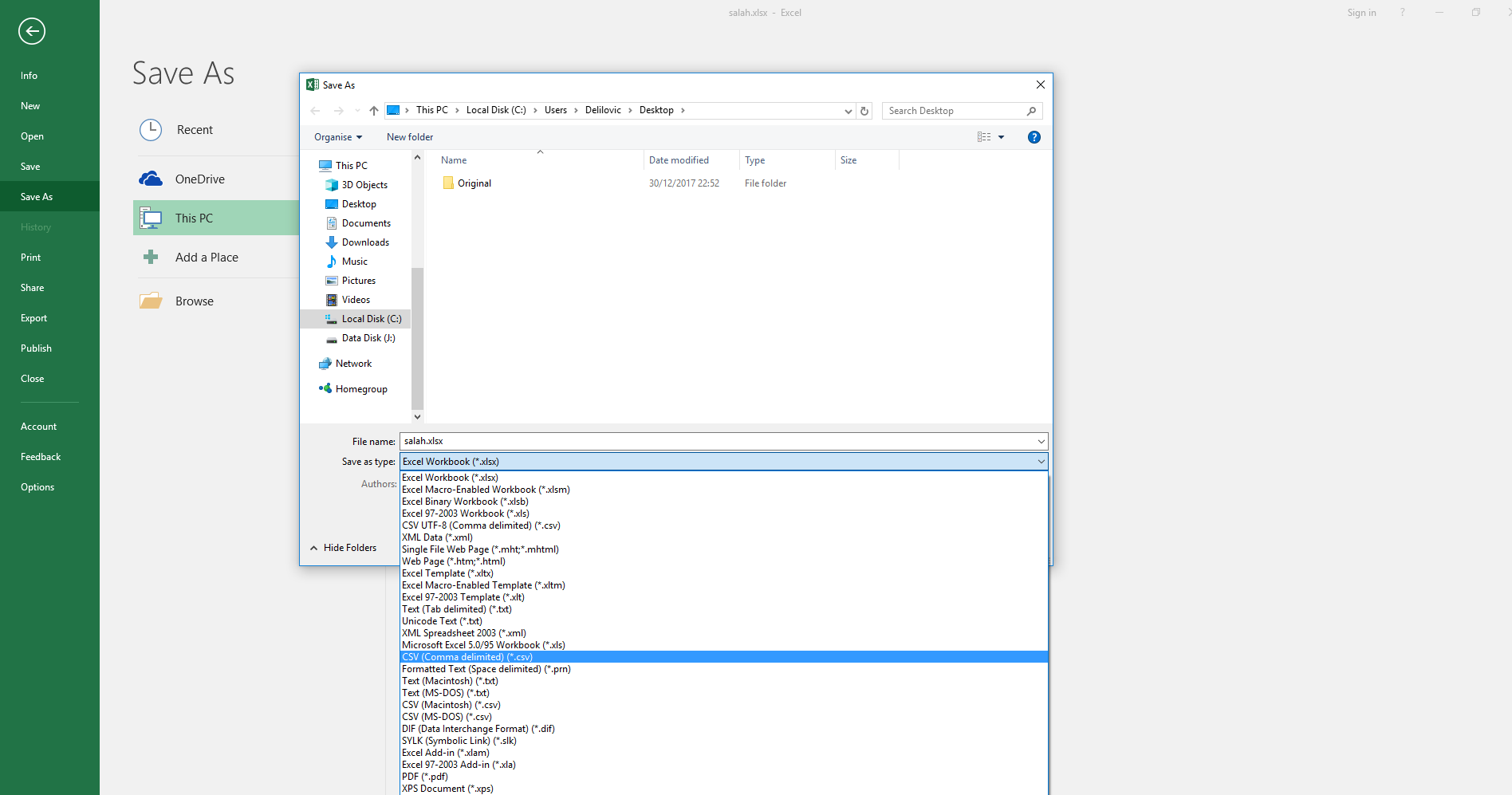The width and height of the screenshot is (1512, 795).
Task: Click the Refresh icon in address bar
Action: pyautogui.click(x=864, y=111)
